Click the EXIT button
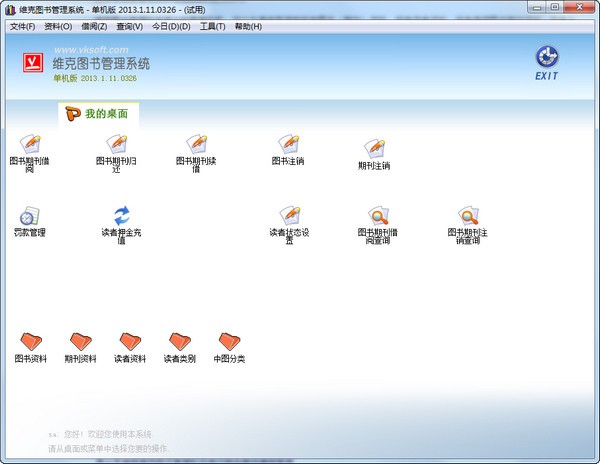Viewport: 600px width, 464px height. 547,63
